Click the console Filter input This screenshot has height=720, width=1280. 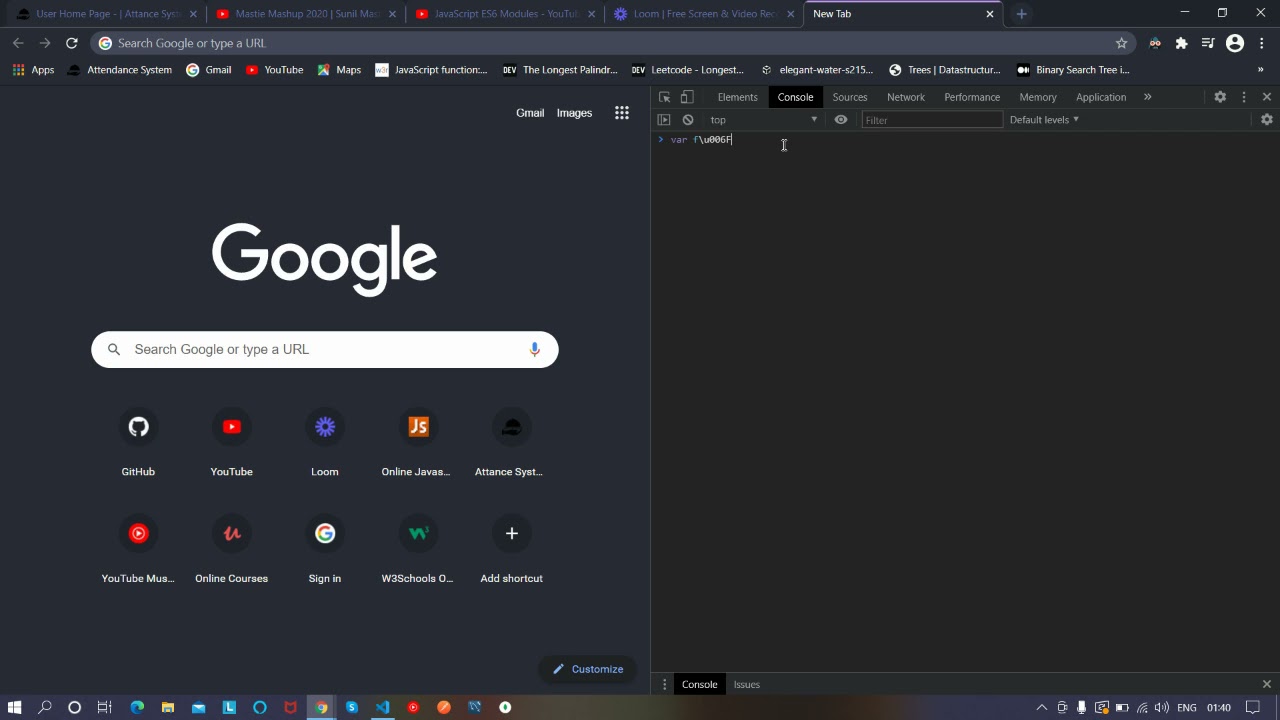click(x=932, y=120)
